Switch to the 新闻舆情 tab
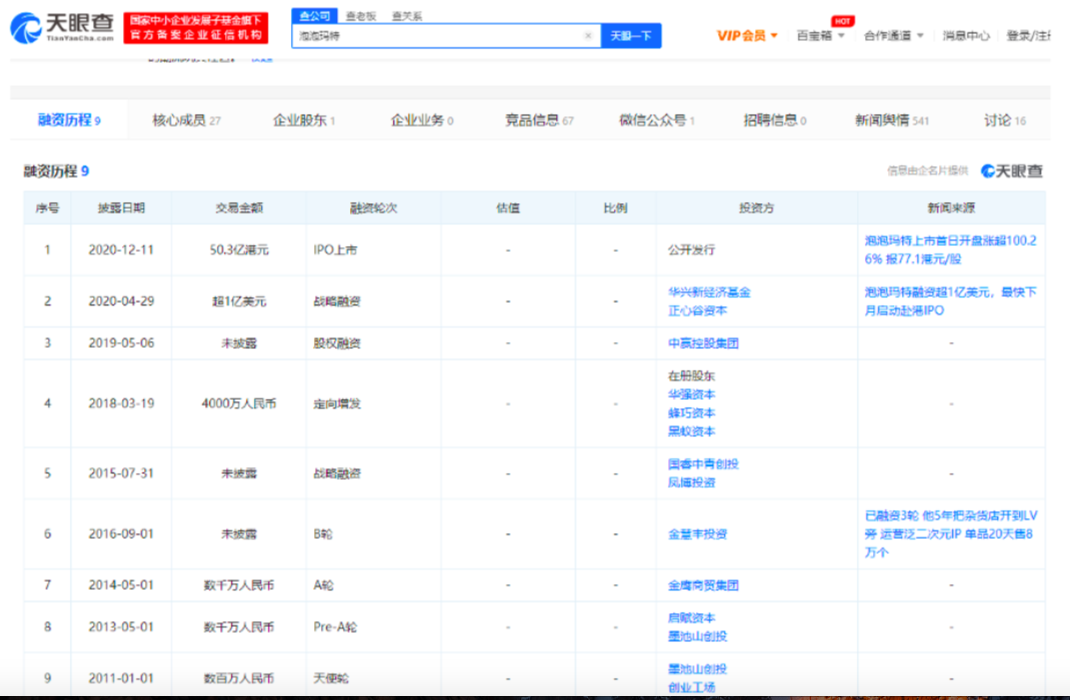The image size is (1070, 700). (892, 120)
